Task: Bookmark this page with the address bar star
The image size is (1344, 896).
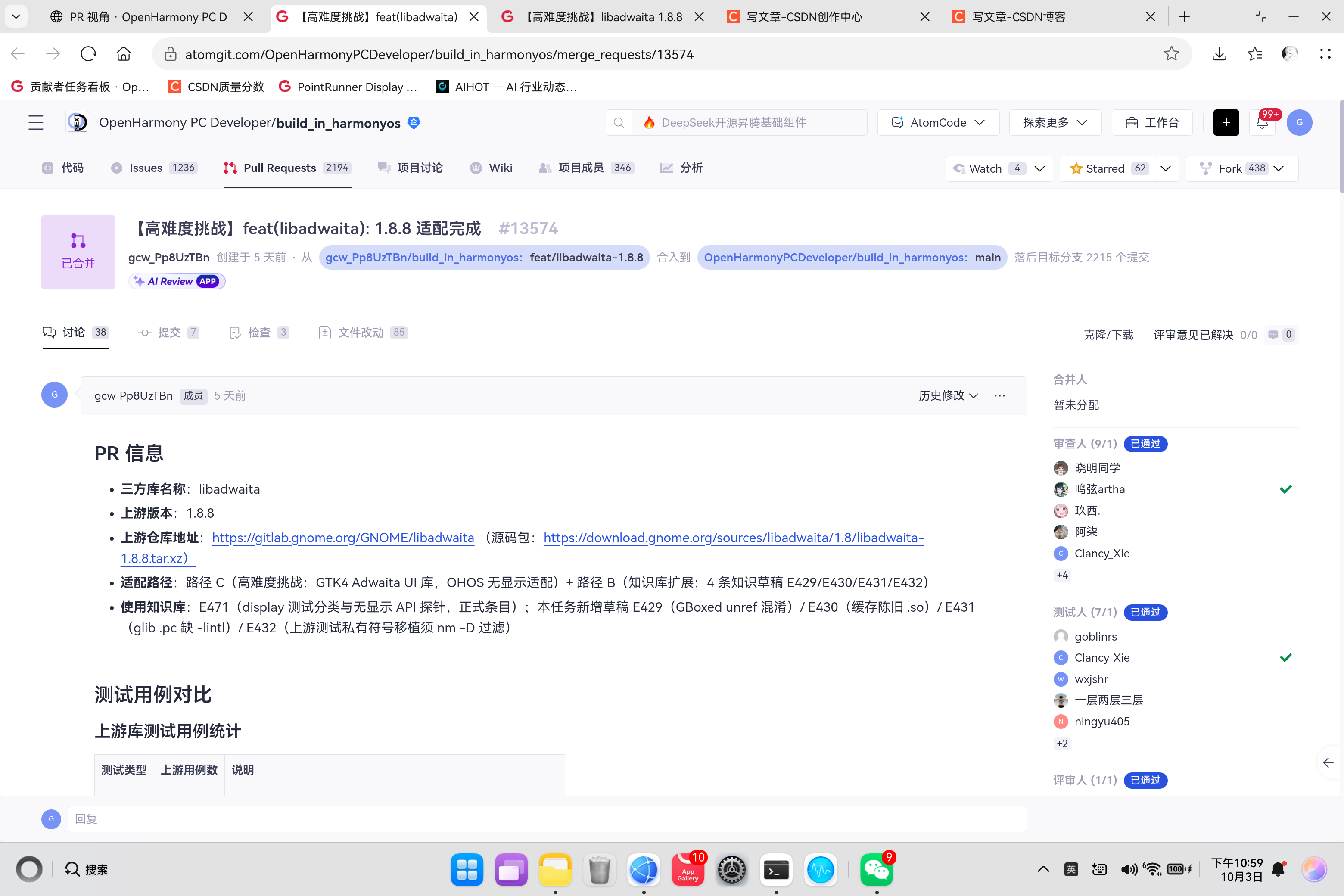Action: [1171, 54]
